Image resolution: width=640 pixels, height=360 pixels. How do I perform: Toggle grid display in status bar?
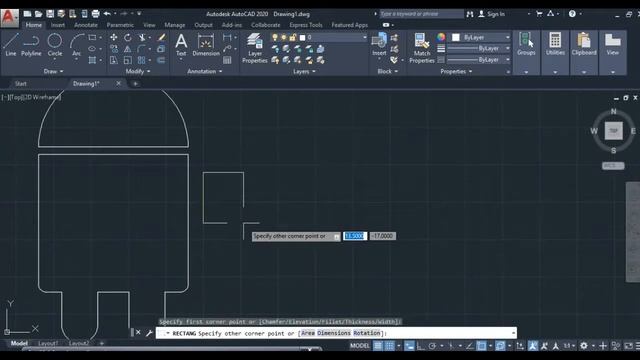(x=378, y=346)
